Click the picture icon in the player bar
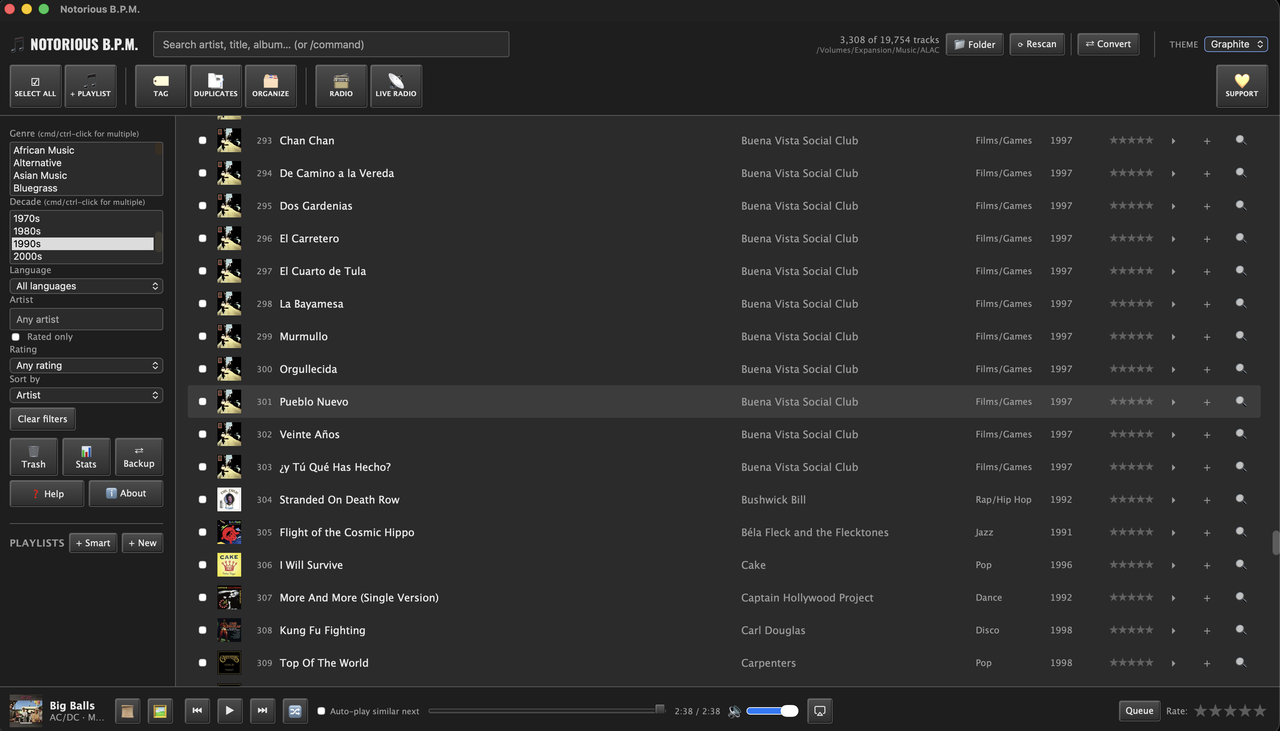This screenshot has height=731, width=1280. (x=159, y=711)
